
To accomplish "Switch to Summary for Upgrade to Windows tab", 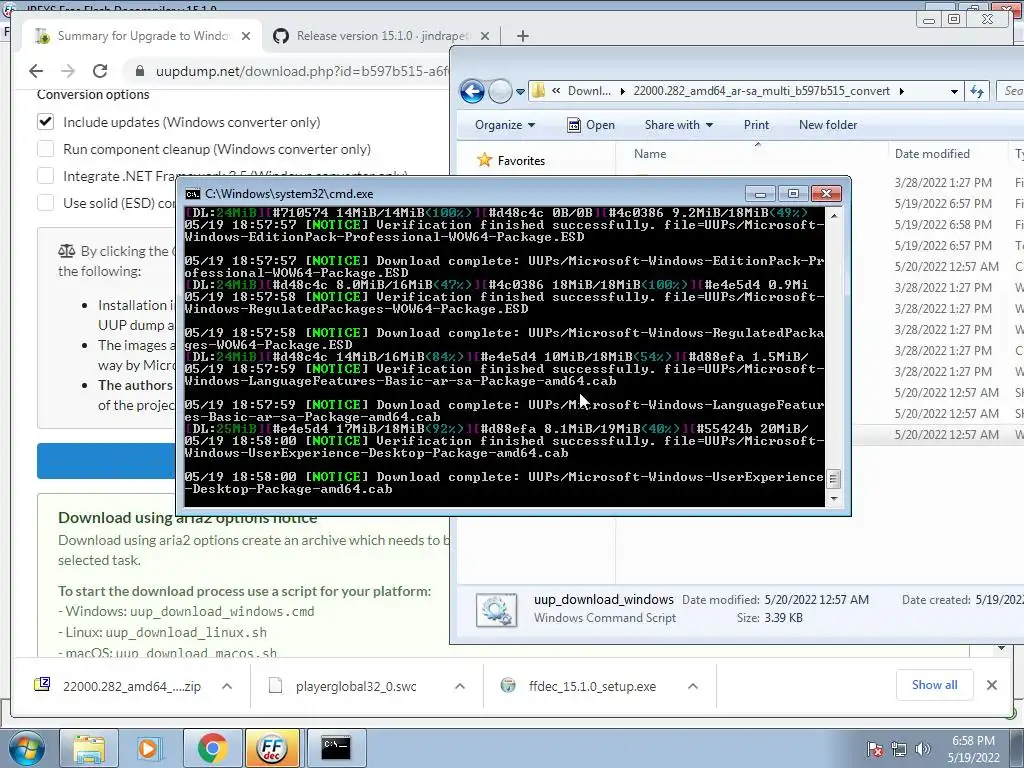I will tap(142, 36).
